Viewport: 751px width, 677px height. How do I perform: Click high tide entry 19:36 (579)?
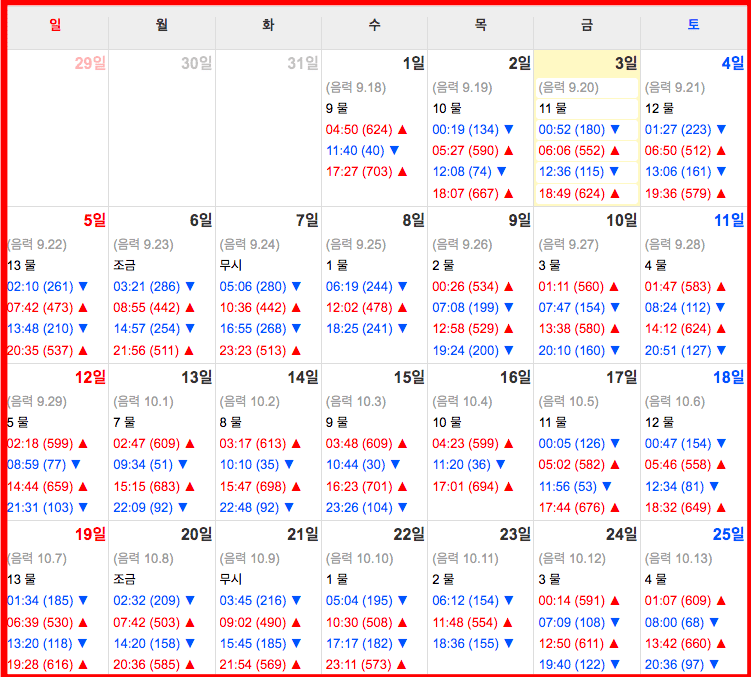pos(685,193)
